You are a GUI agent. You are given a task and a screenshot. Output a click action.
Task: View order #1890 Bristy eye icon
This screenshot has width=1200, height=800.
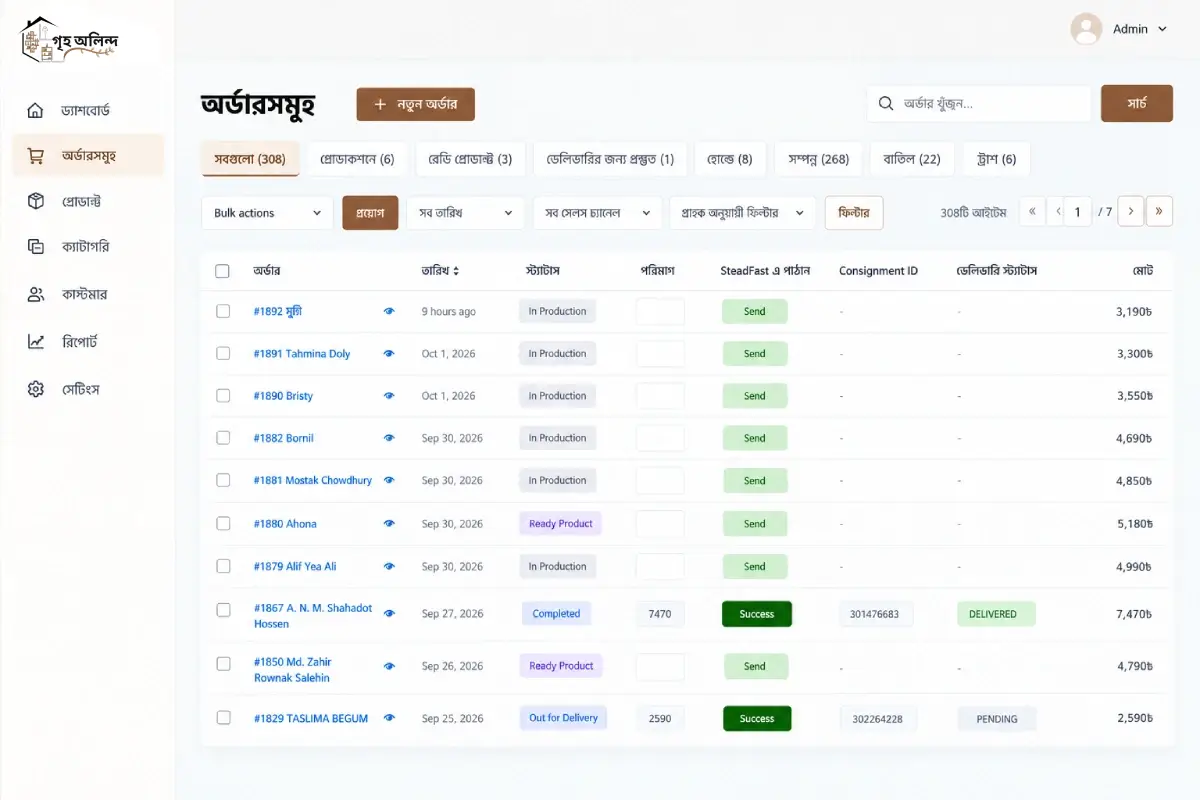point(389,396)
